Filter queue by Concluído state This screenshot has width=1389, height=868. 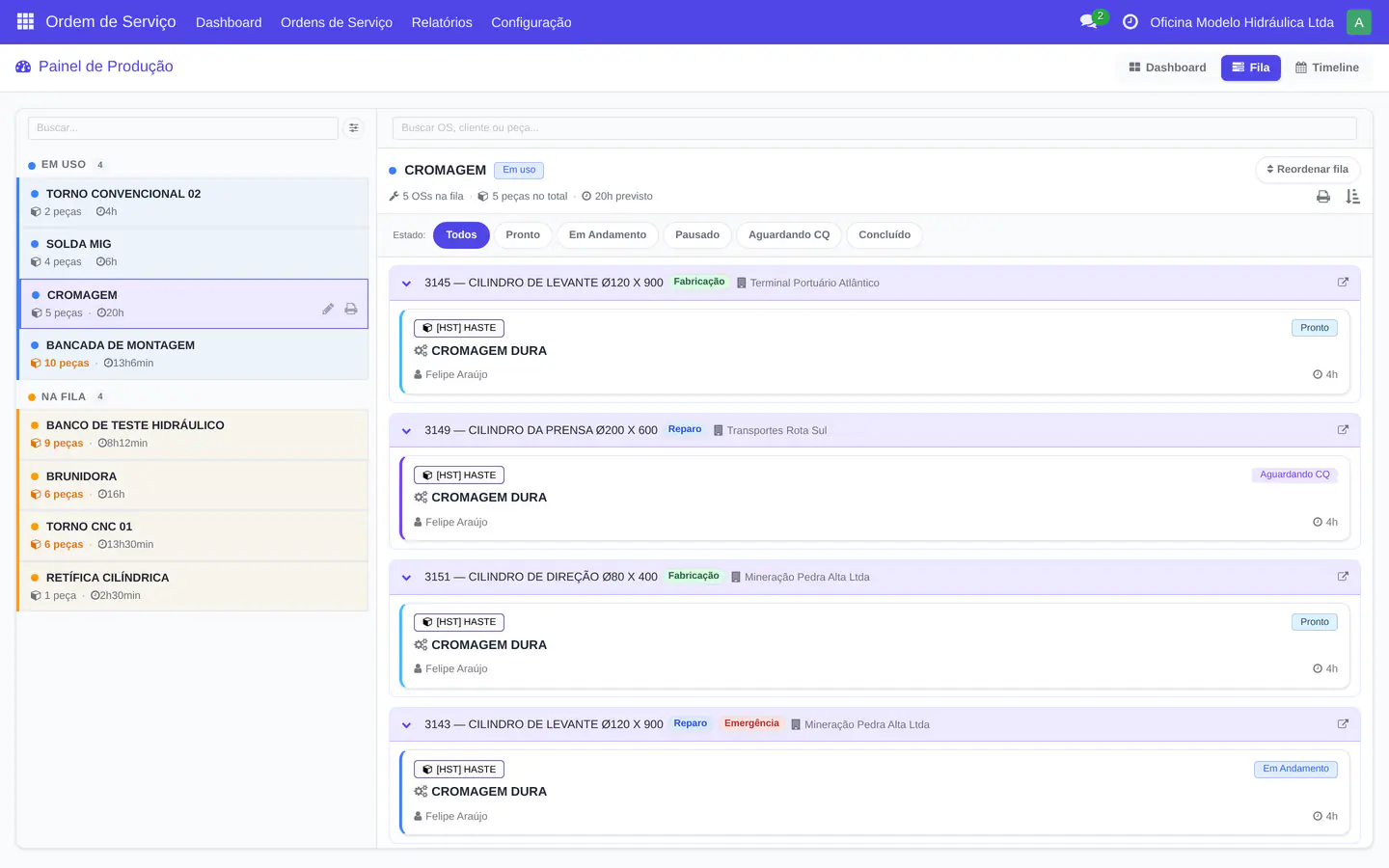(x=885, y=235)
